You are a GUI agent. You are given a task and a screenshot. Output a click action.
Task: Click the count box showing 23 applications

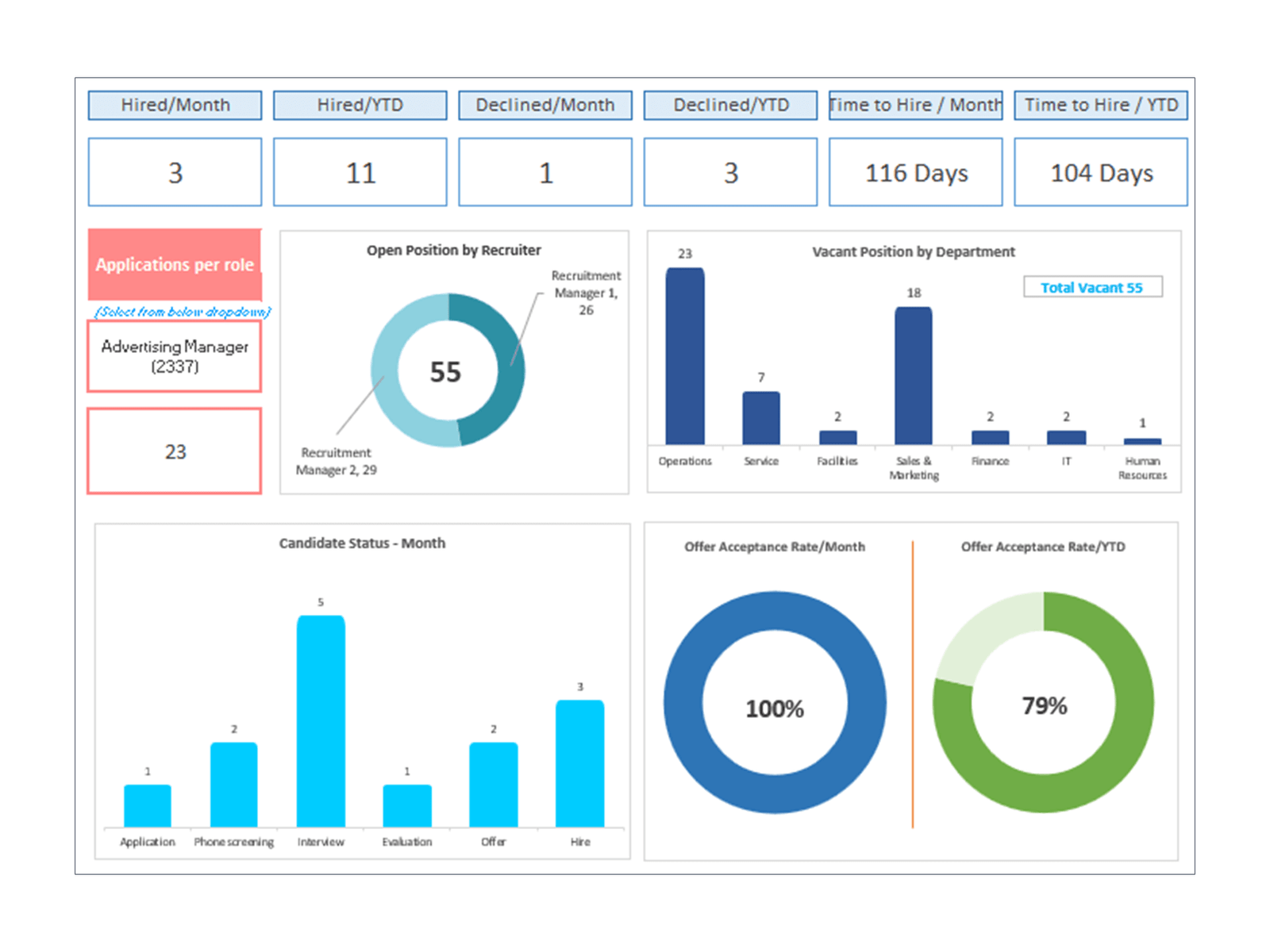[x=174, y=450]
